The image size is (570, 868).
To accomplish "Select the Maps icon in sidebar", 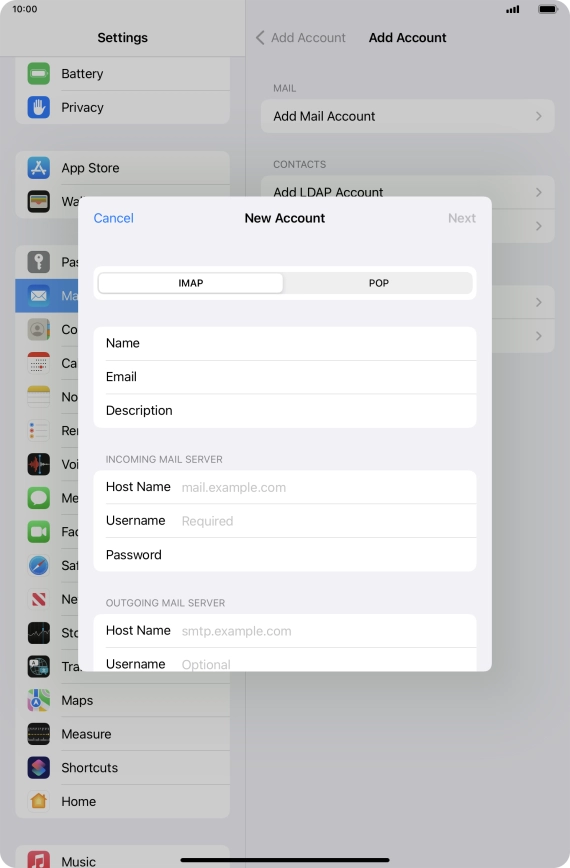I will coord(39,700).
